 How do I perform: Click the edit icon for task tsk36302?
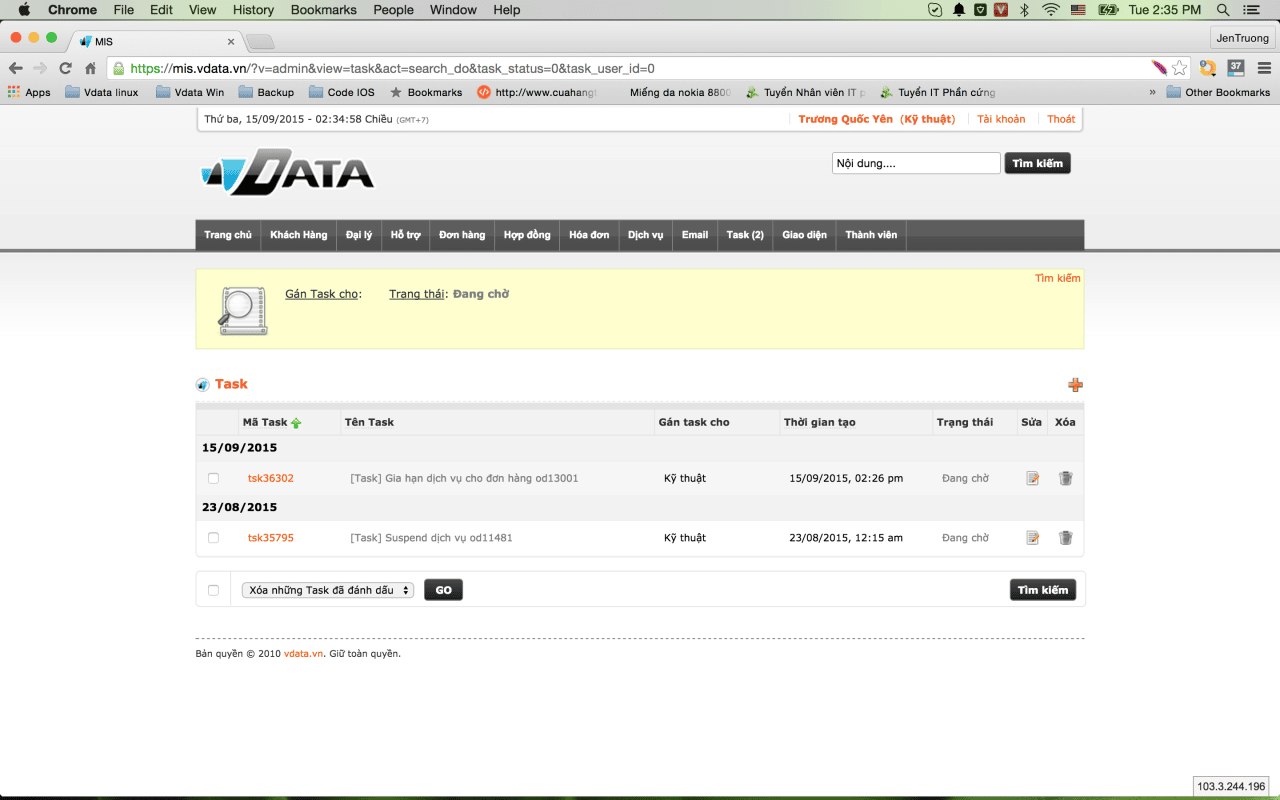pos(1032,478)
